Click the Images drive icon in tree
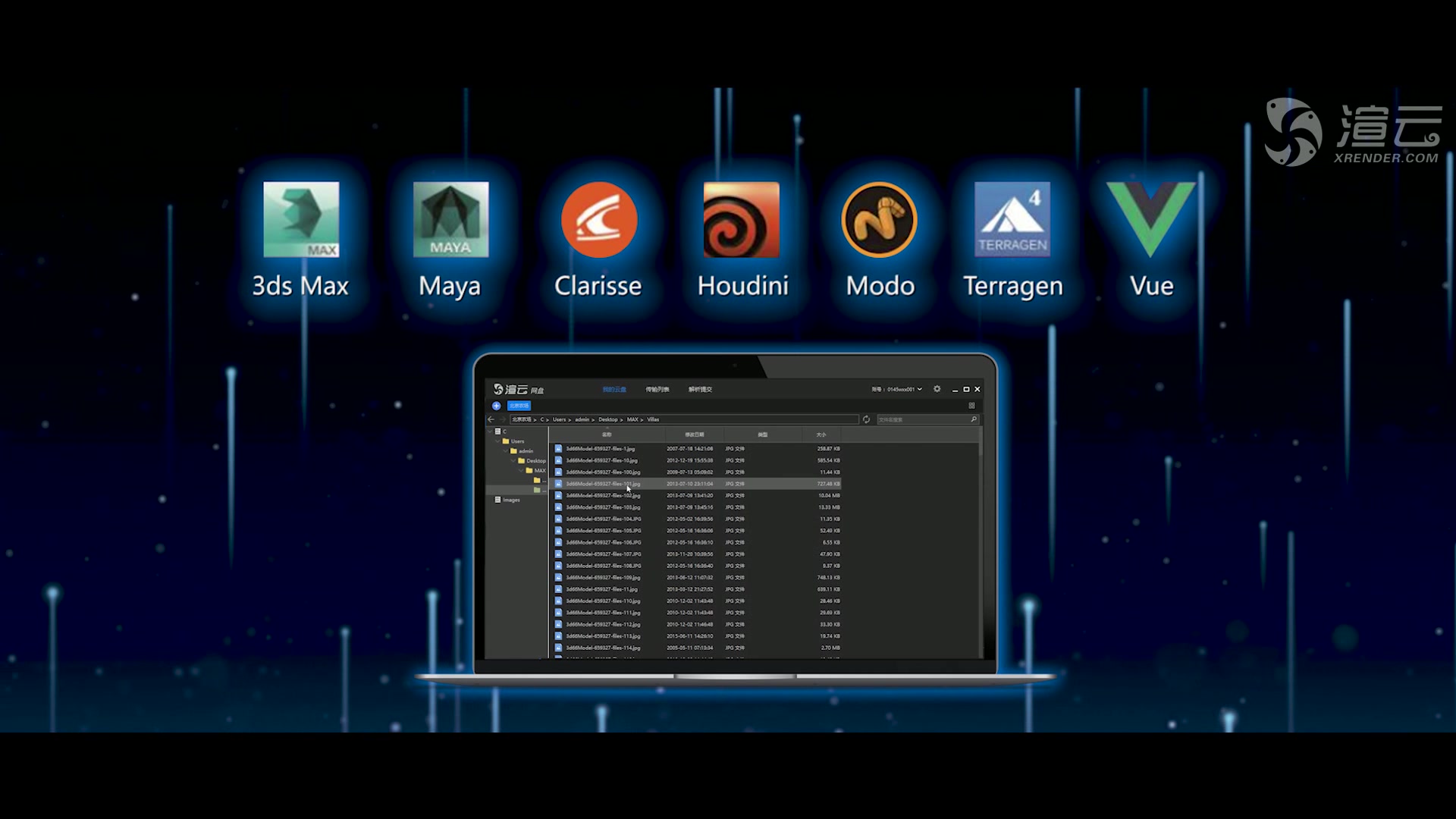Viewport: 1456px width, 819px height. tap(497, 500)
